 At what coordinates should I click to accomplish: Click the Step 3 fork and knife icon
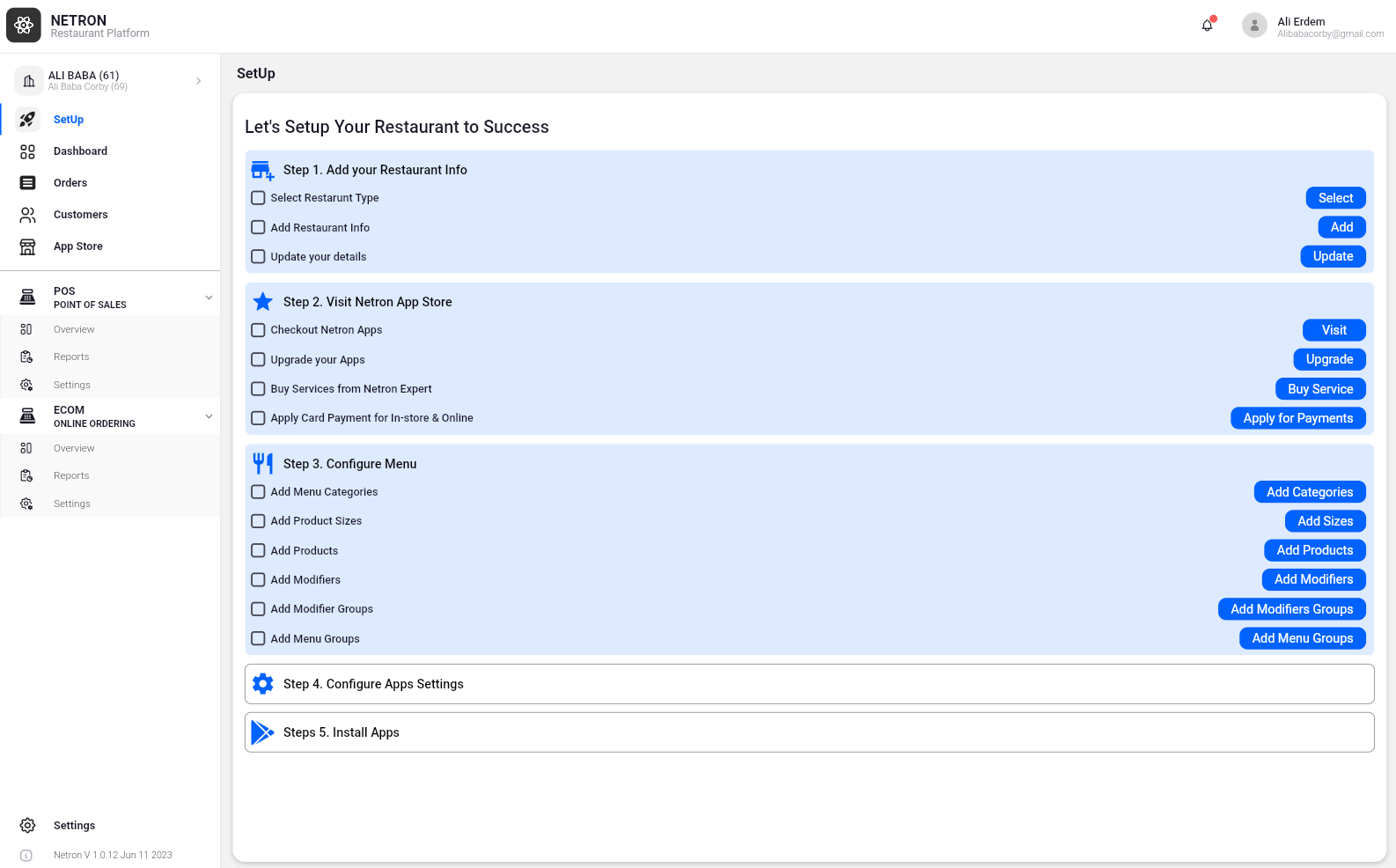[x=262, y=464]
